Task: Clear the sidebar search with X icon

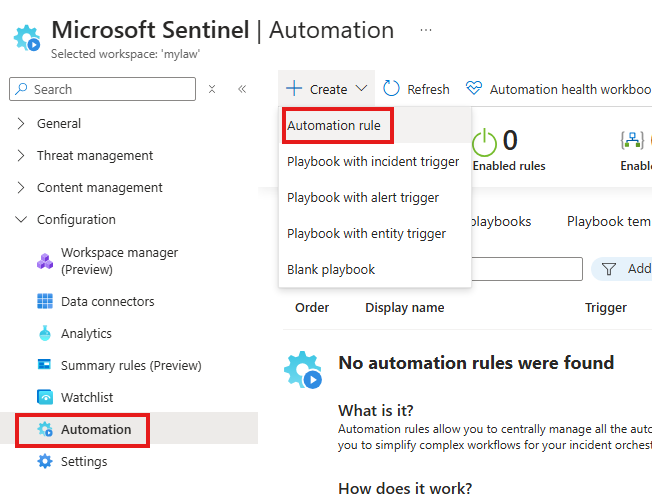Action: (x=212, y=89)
